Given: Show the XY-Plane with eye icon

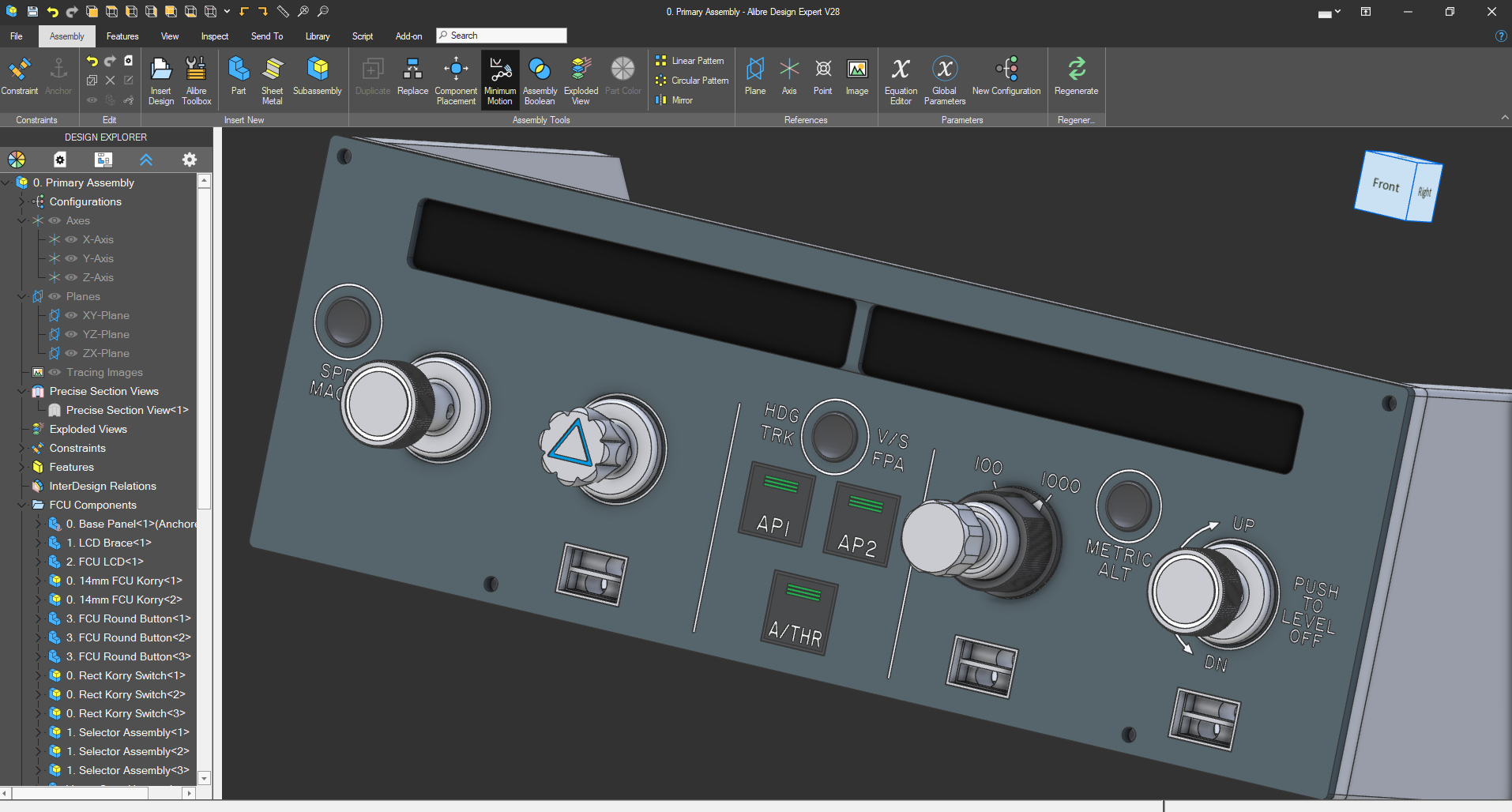Looking at the screenshot, I should [71, 315].
